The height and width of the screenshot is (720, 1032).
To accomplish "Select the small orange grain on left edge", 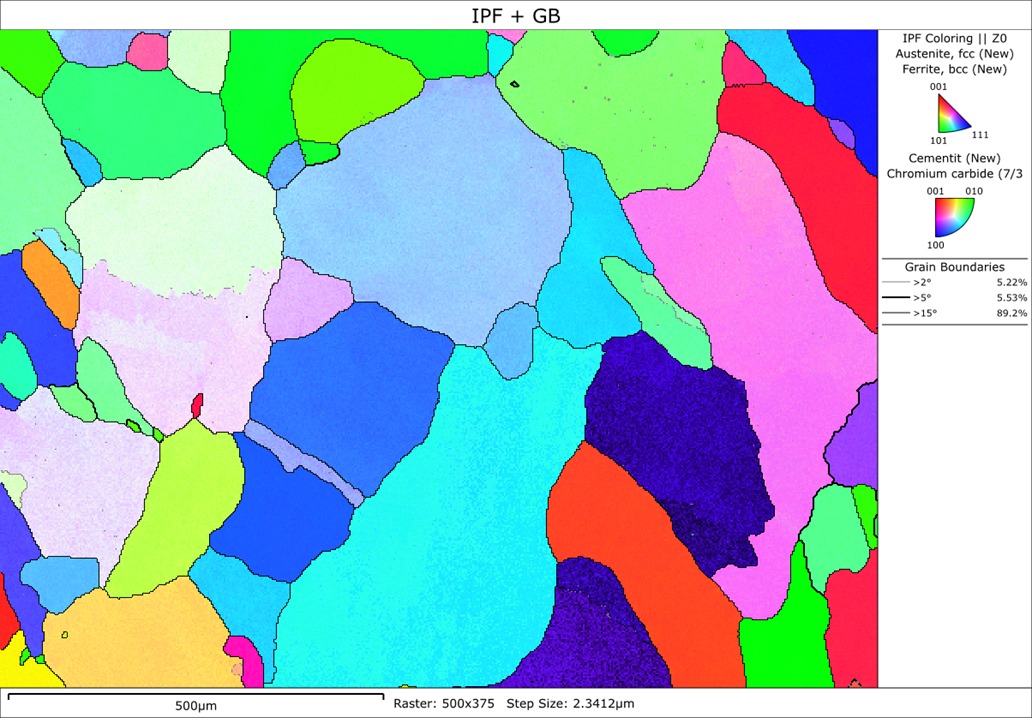I will click(x=51, y=284).
